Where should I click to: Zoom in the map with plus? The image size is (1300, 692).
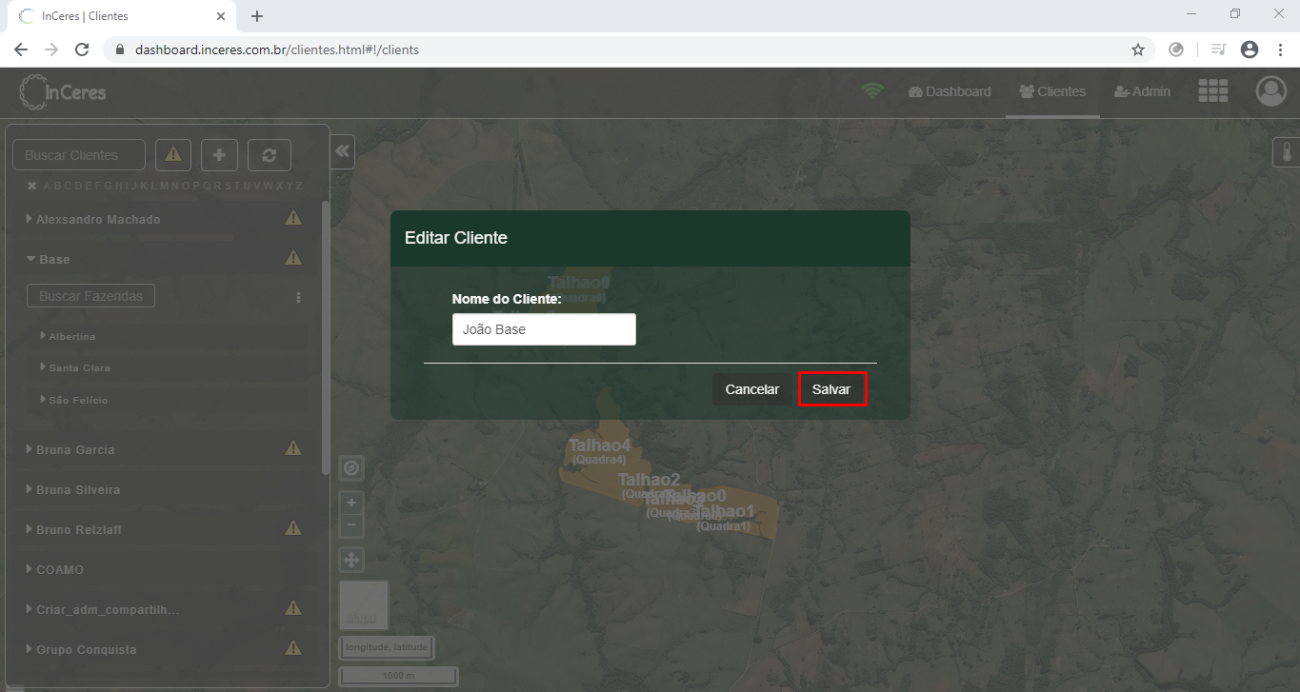coord(352,502)
